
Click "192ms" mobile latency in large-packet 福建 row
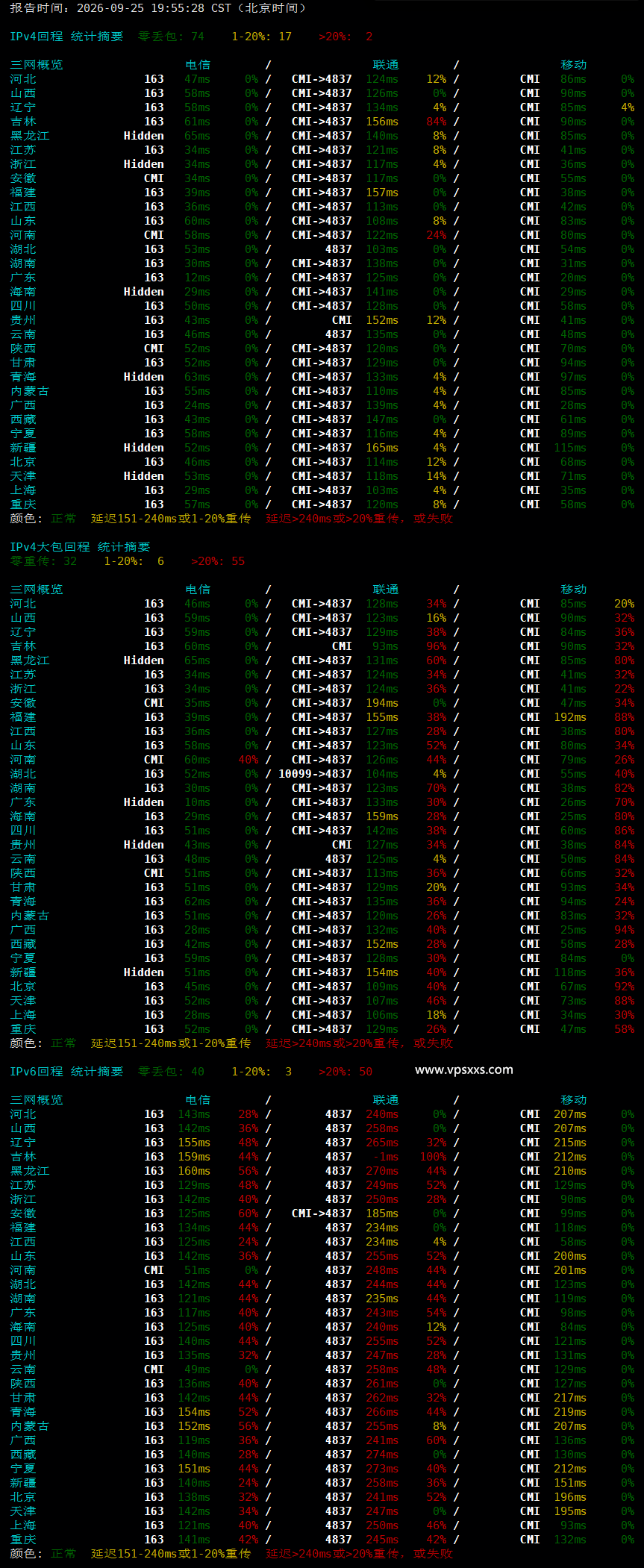tap(570, 717)
